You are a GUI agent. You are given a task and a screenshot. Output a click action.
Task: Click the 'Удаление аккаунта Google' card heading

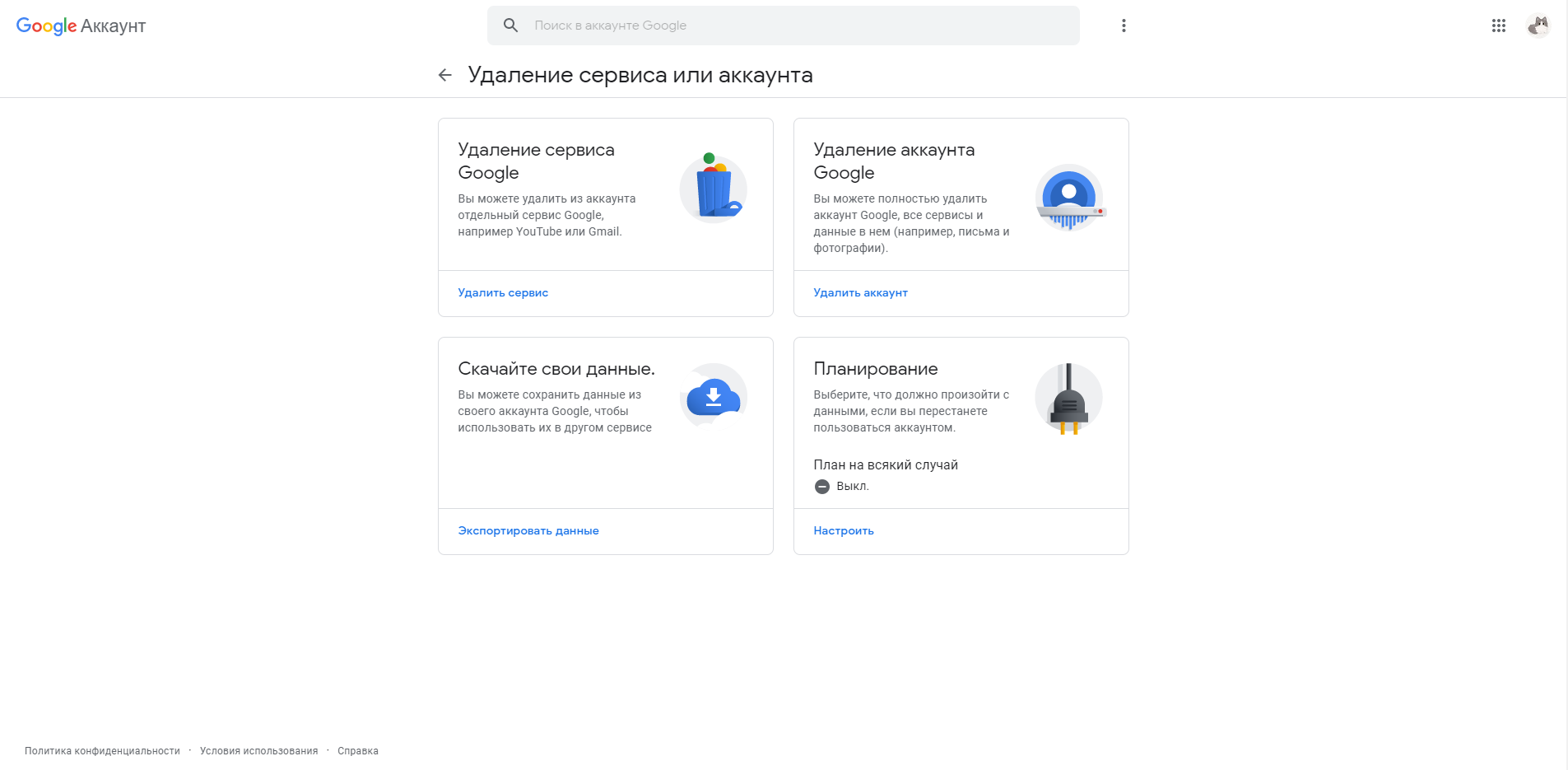(894, 161)
